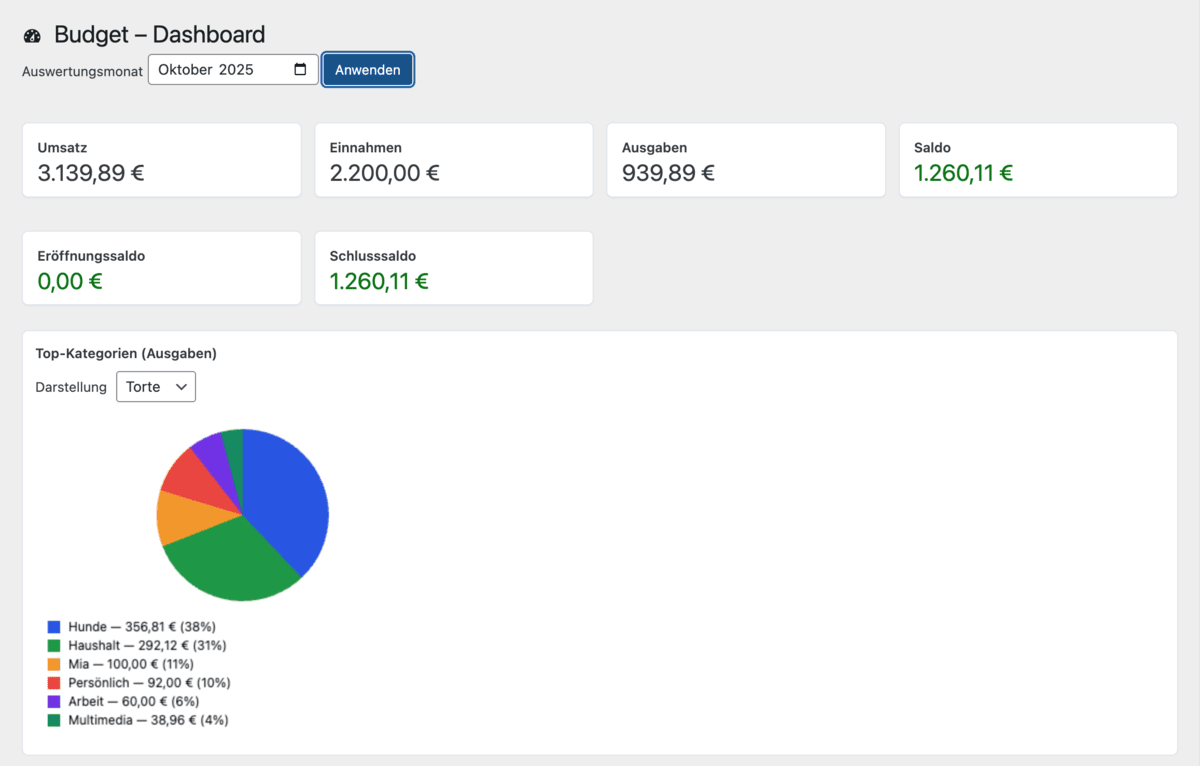Click the Umsatz summary card
The image size is (1200, 766).
click(x=161, y=160)
